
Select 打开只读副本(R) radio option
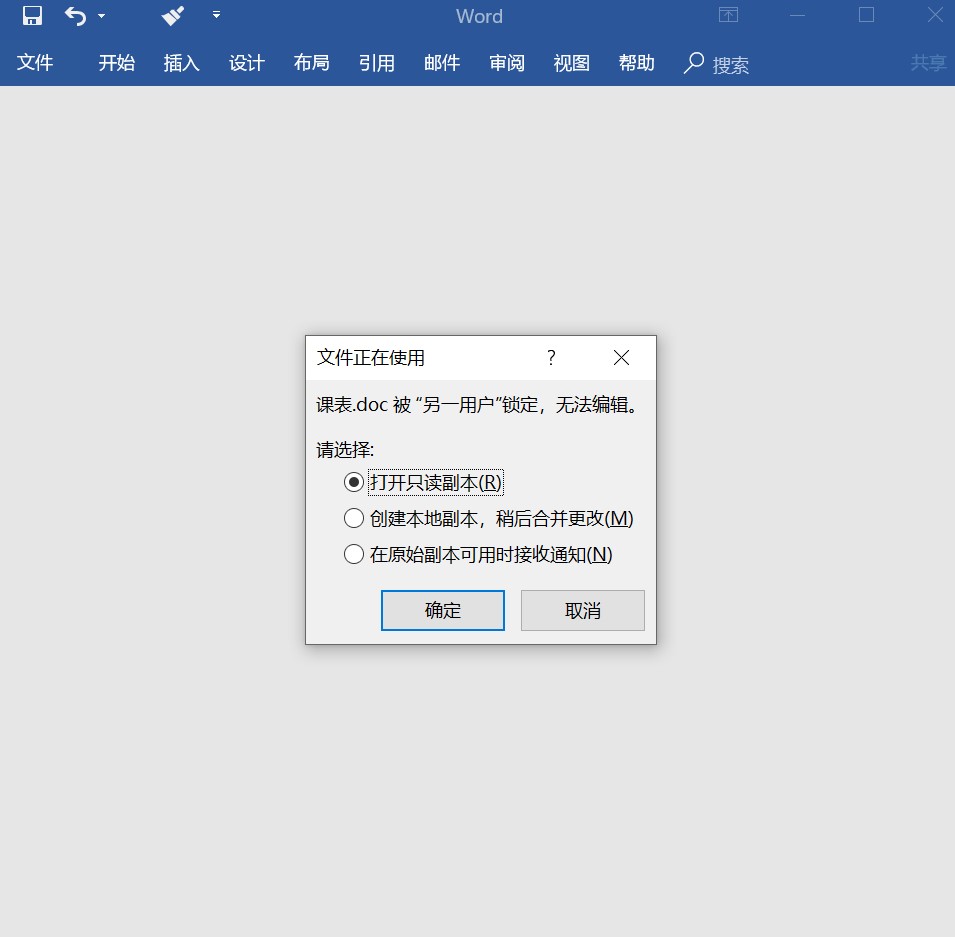coord(423,483)
